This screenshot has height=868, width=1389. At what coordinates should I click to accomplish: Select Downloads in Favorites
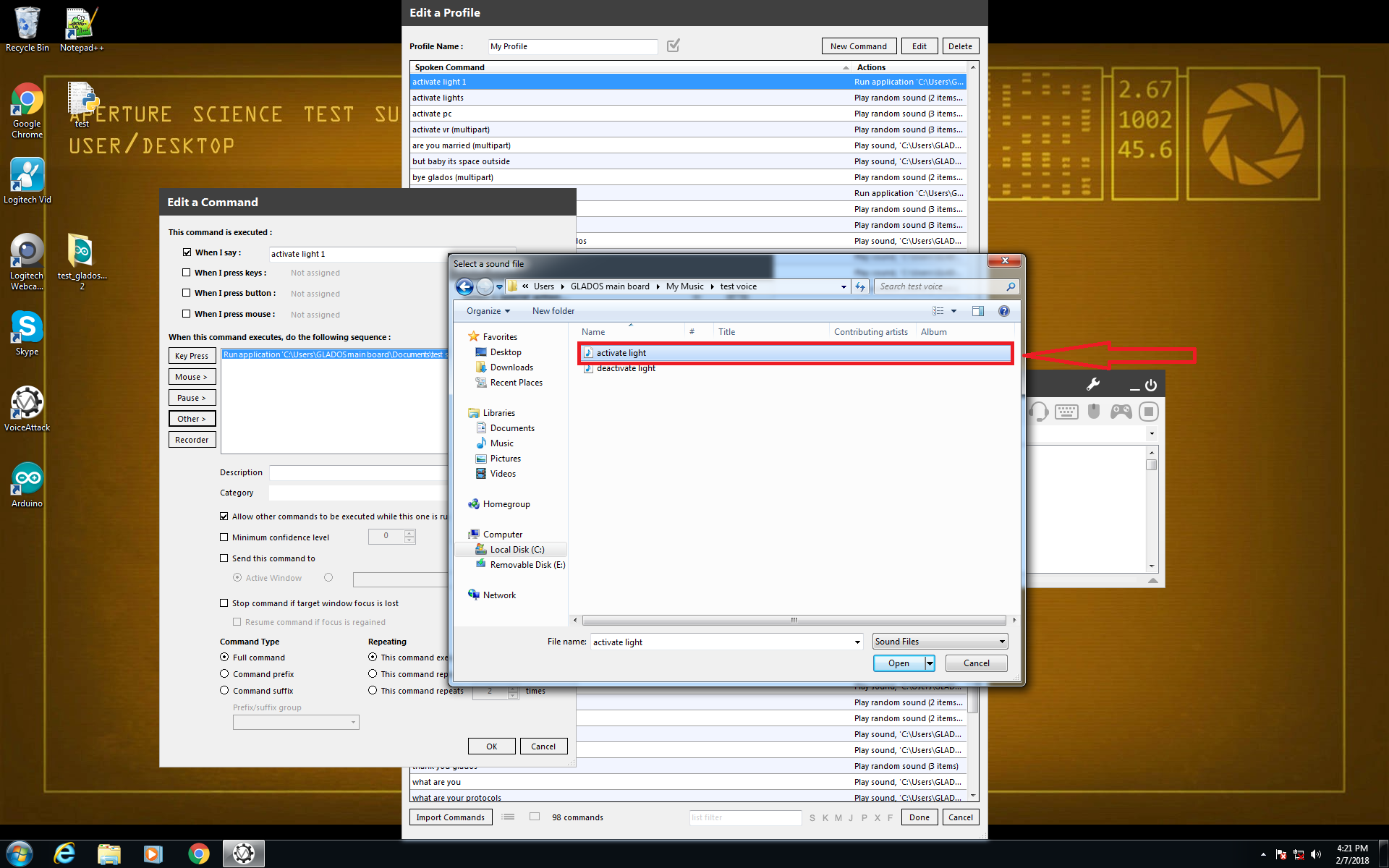click(511, 367)
